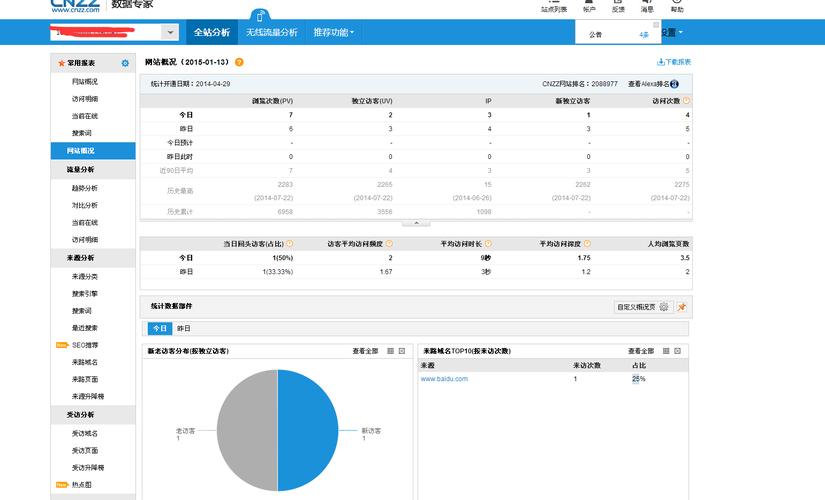Close the 来路域名TOP10 panel with its box icon

(x=677, y=351)
